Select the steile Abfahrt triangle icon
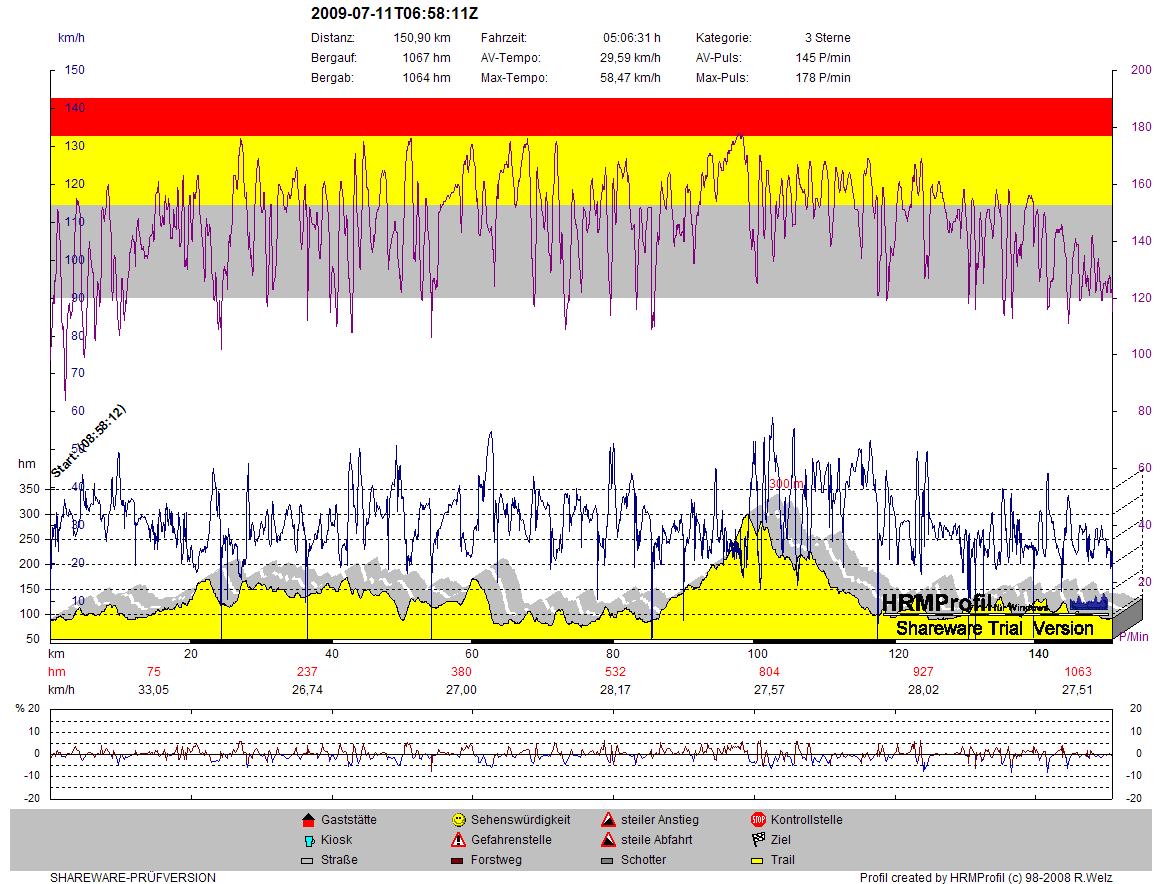1162x884 pixels. click(608, 840)
